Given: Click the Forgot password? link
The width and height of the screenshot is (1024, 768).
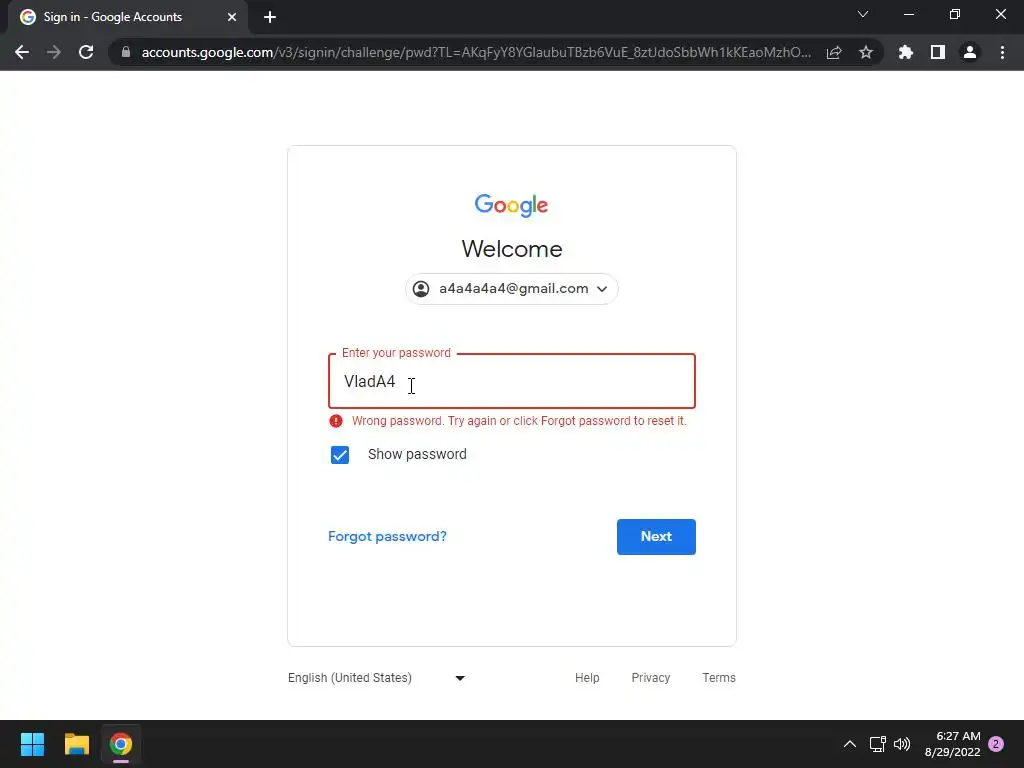Looking at the screenshot, I should (x=387, y=536).
